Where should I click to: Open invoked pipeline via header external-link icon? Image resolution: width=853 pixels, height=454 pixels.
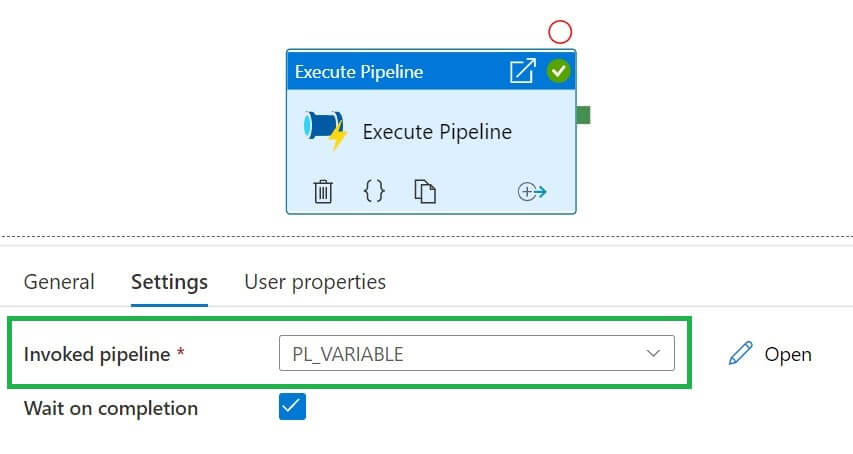tap(522, 71)
